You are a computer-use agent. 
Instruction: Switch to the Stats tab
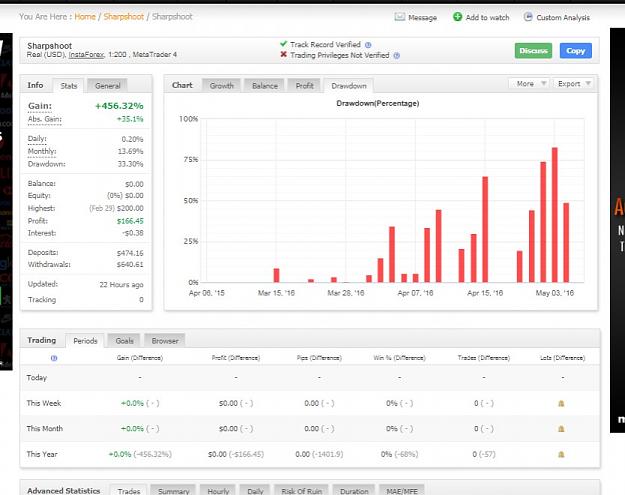pos(69,86)
